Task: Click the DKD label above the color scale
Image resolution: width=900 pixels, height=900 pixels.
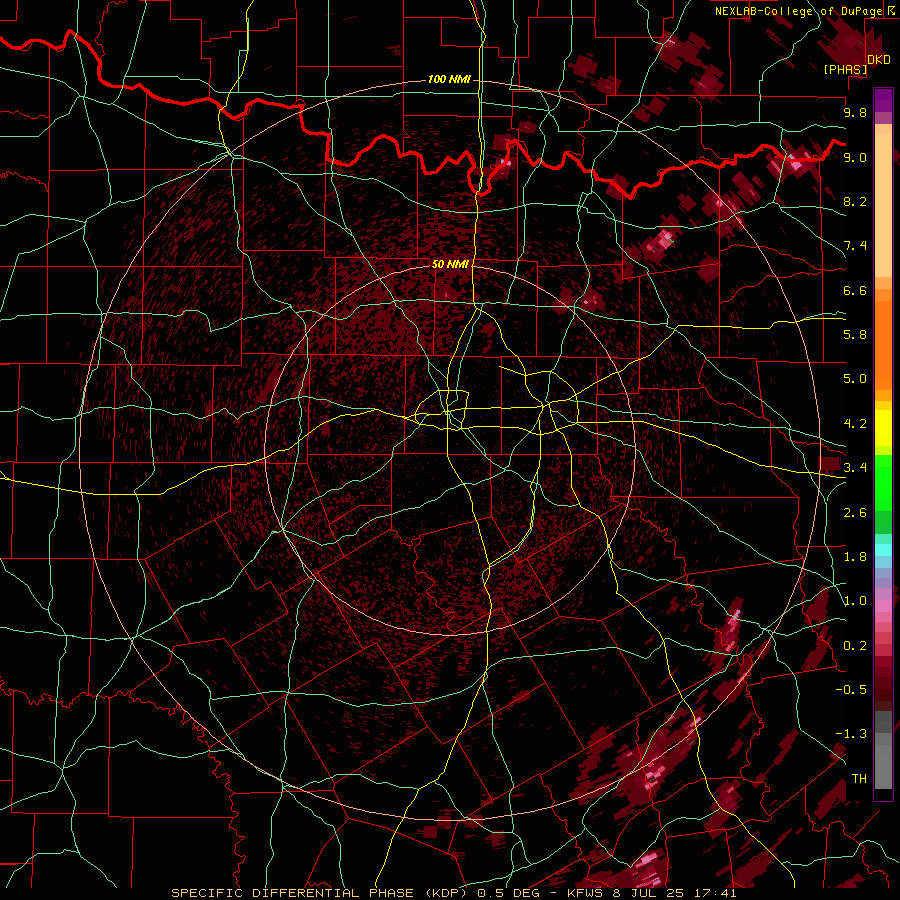Action: point(879,60)
